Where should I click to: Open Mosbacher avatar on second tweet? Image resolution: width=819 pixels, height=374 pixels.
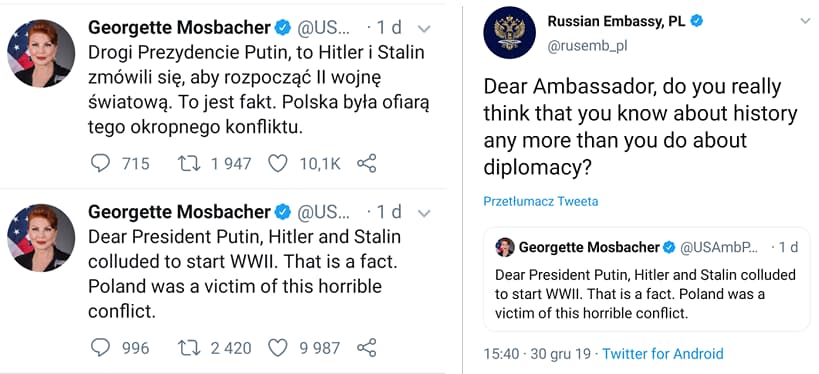[41, 238]
